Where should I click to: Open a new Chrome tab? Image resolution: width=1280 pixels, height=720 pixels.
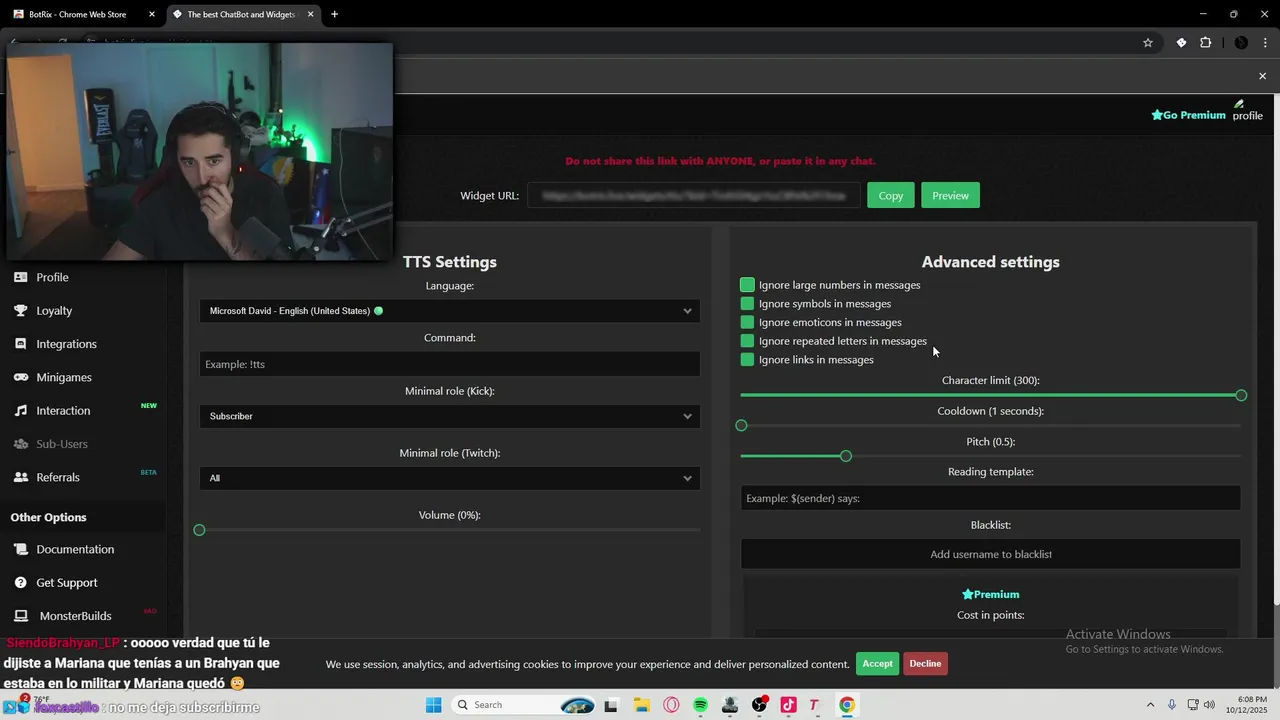[334, 14]
